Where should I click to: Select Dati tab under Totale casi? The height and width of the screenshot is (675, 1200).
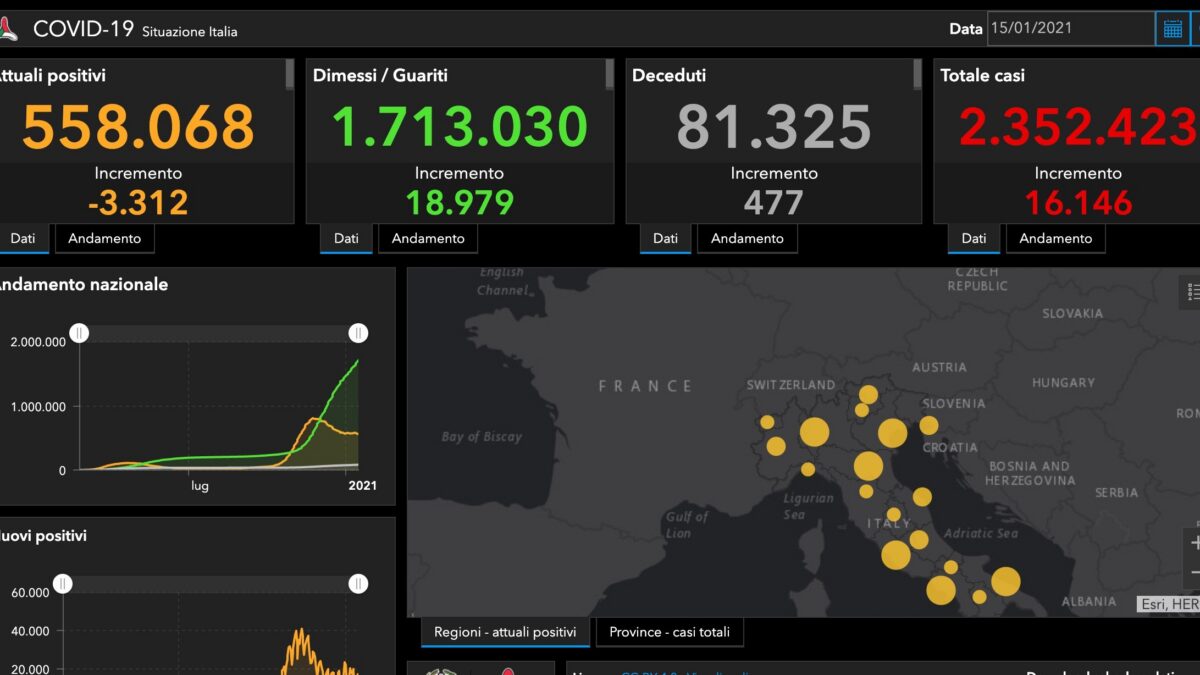(x=973, y=238)
